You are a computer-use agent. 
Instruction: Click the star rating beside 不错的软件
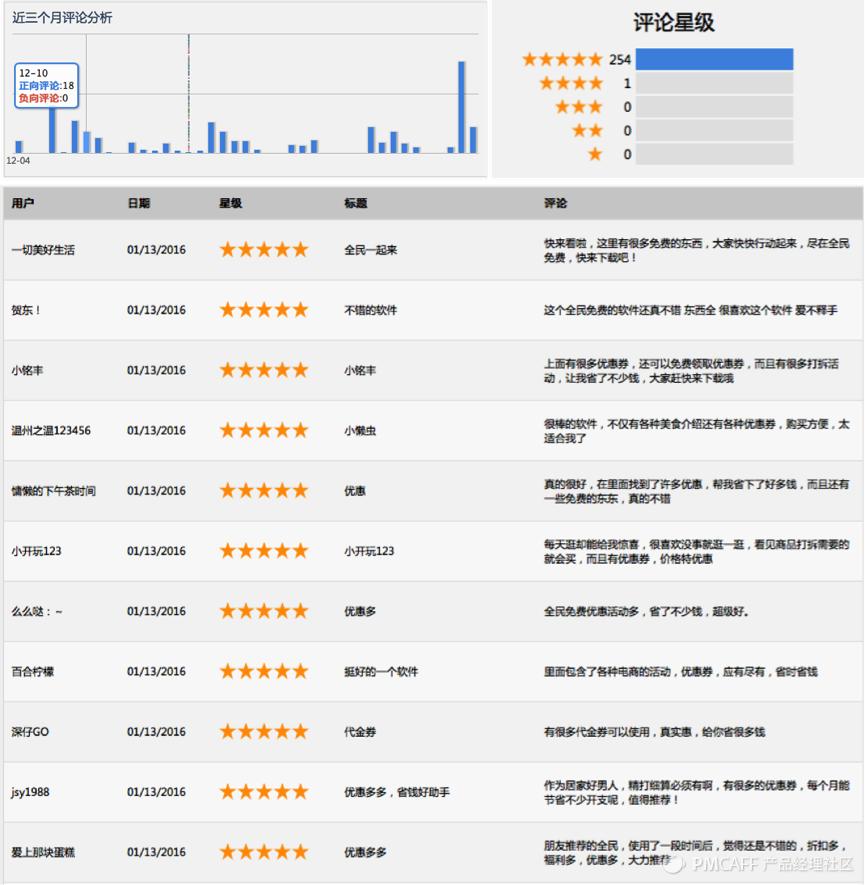(x=264, y=309)
